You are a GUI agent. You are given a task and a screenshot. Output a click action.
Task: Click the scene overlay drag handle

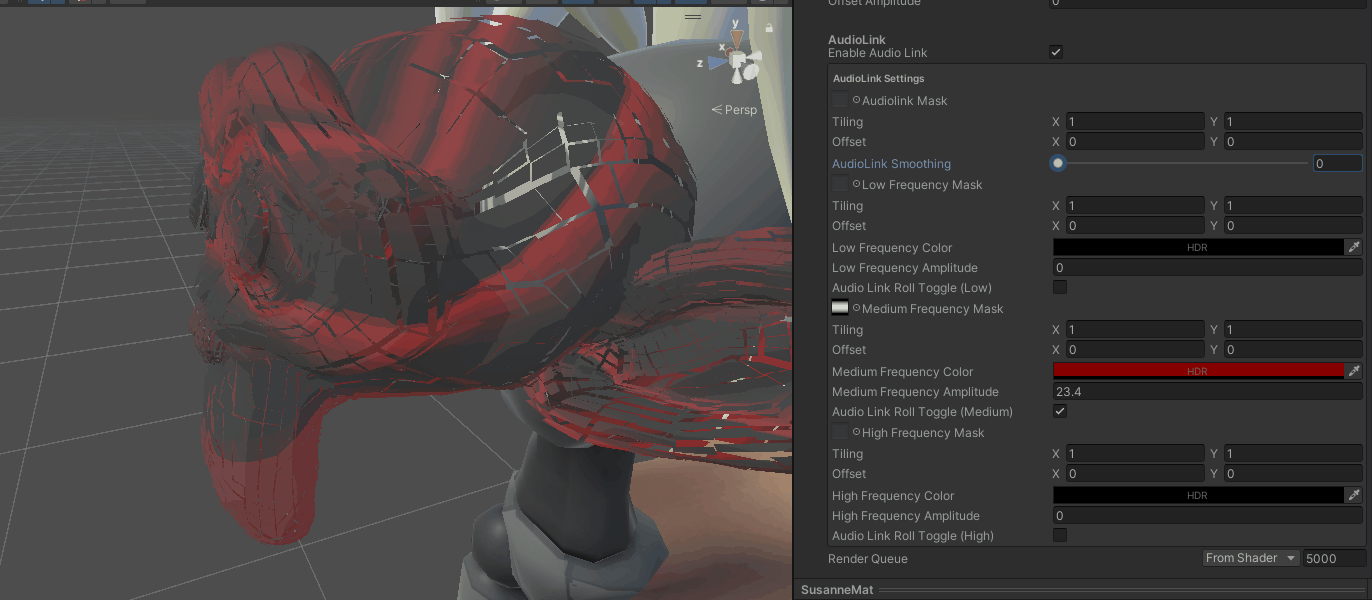coord(692,17)
